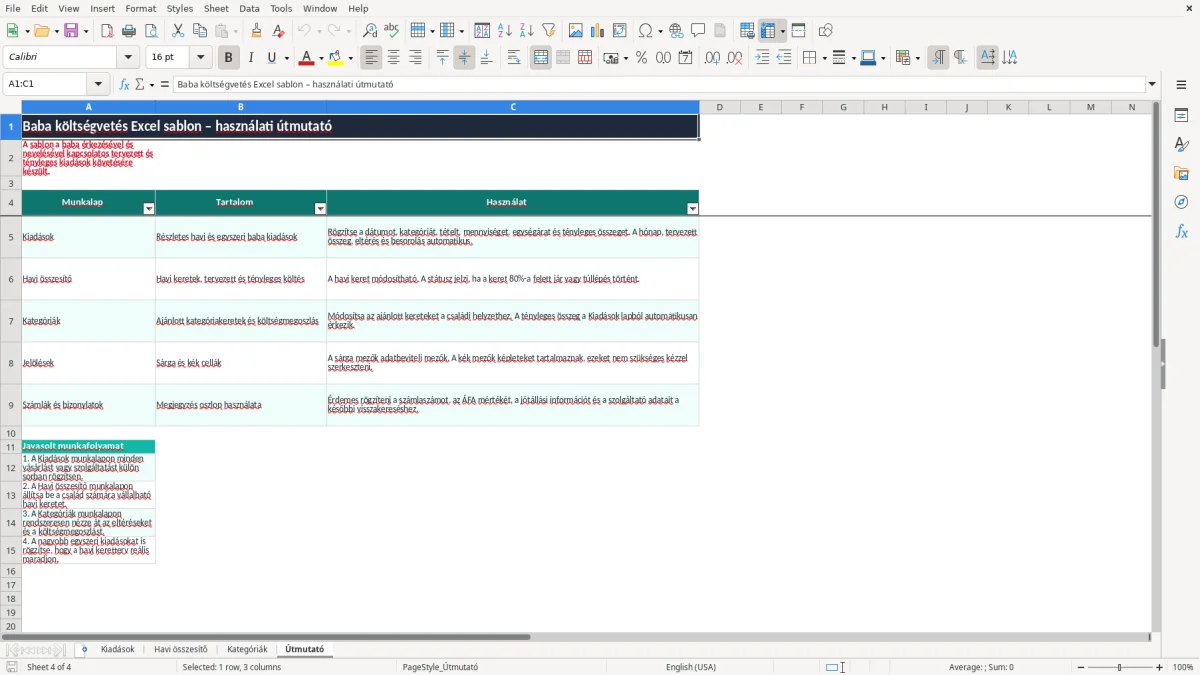The image size is (1200, 675).
Task: Click status bar English (USA) language
Action: [x=691, y=667]
